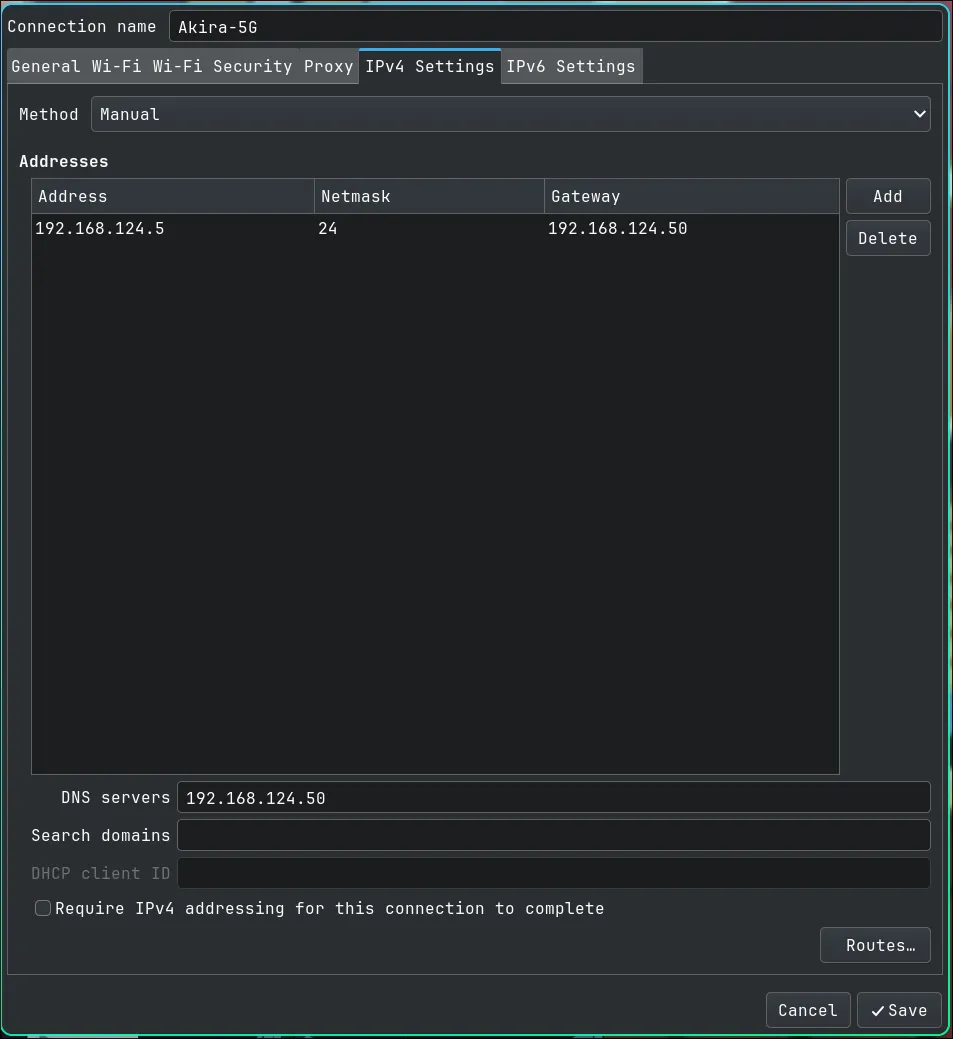The height and width of the screenshot is (1039, 953).
Task: Click the Gateway column header
Action: tap(691, 196)
